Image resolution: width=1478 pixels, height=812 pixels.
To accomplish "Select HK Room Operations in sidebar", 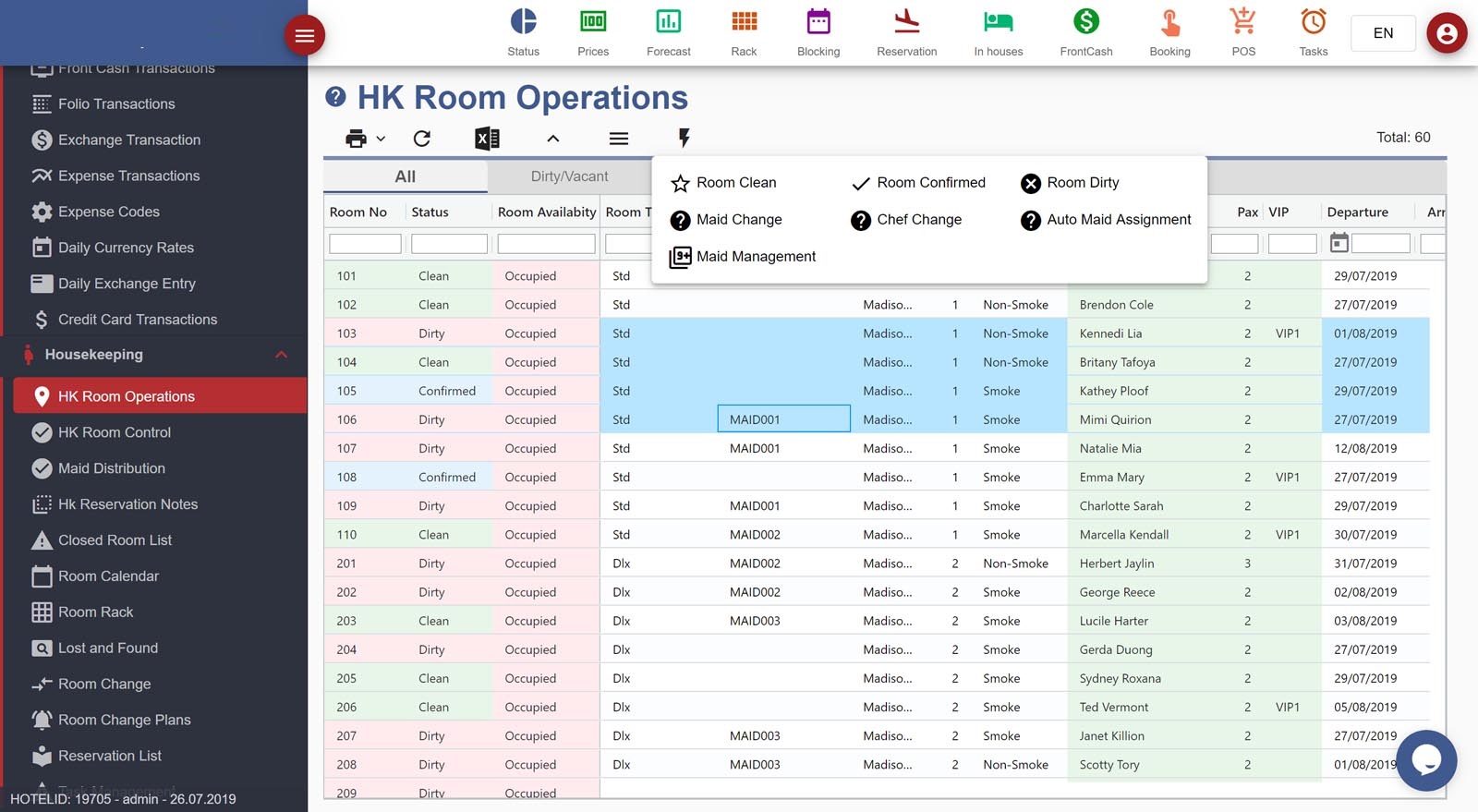I will click(x=160, y=395).
